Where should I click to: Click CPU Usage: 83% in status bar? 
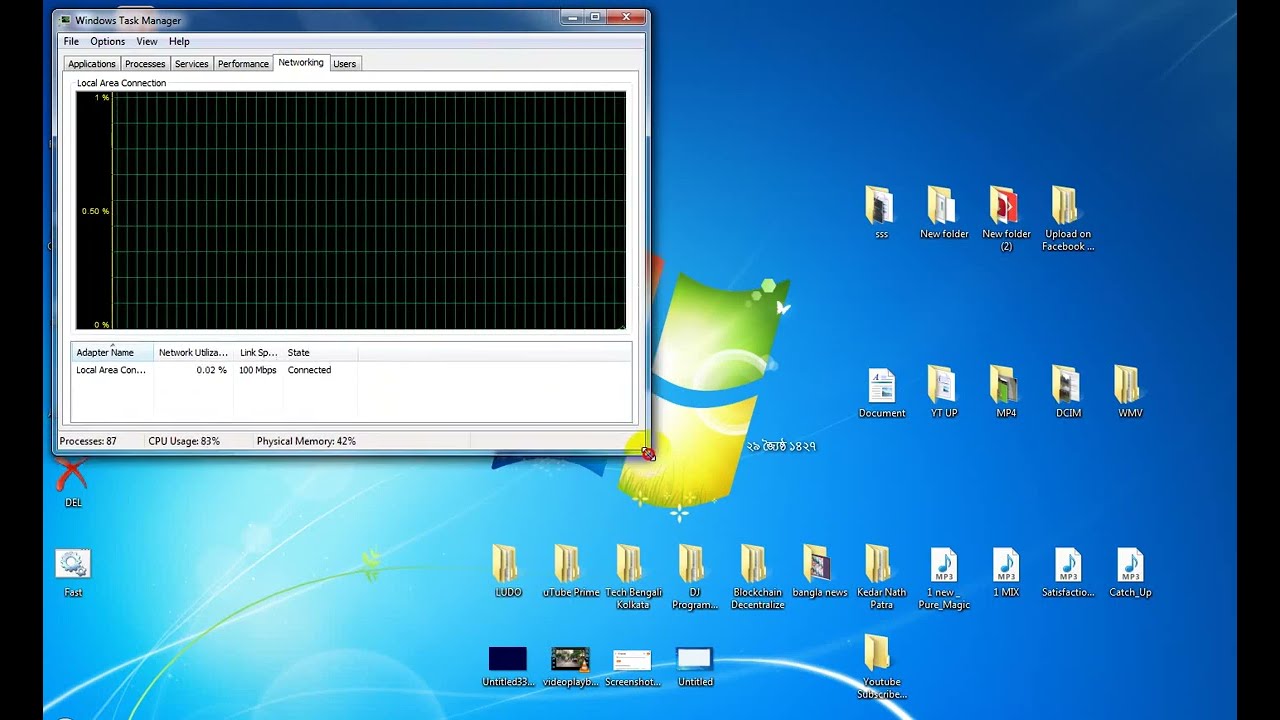pyautogui.click(x=184, y=441)
